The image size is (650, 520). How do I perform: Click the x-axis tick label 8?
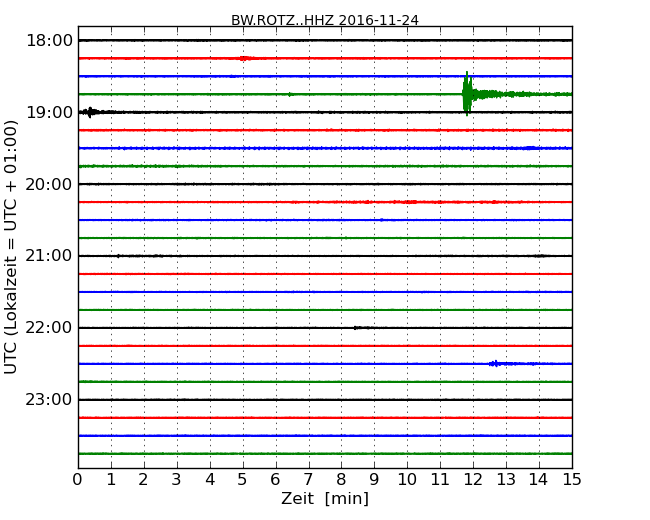click(x=341, y=480)
